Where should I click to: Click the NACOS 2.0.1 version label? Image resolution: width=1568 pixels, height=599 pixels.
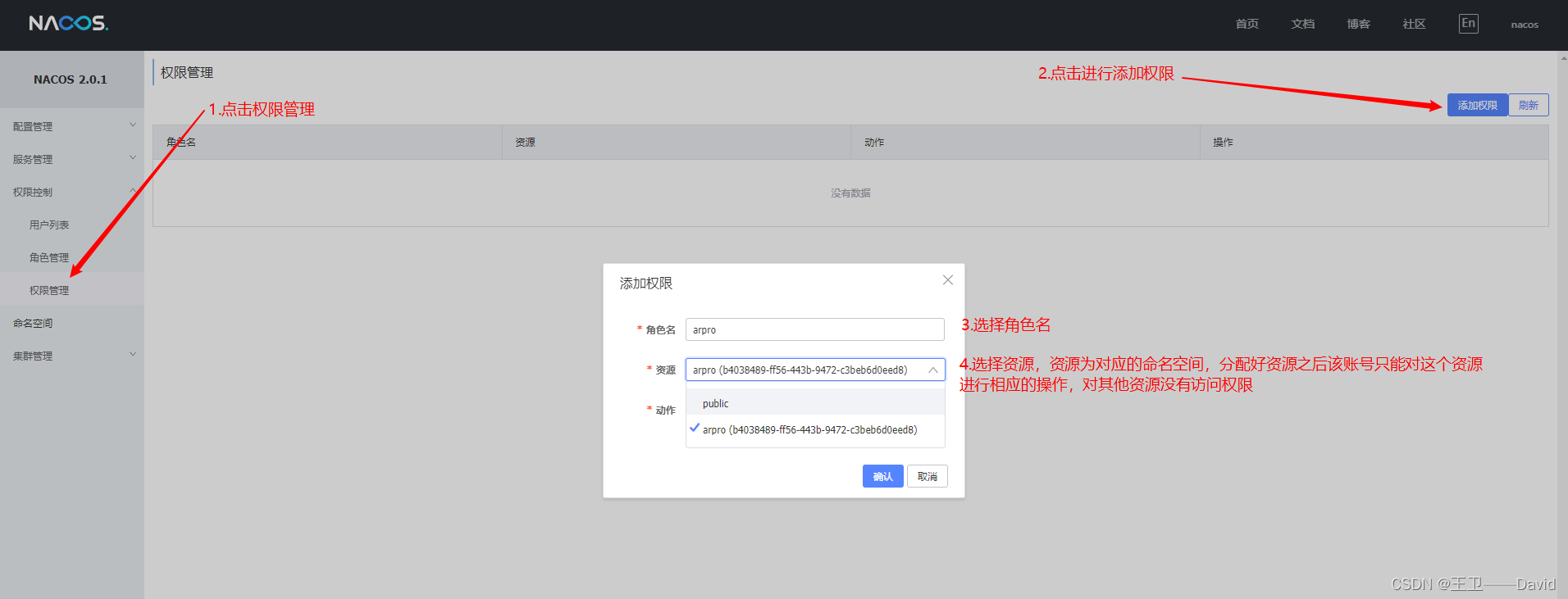pyautogui.click(x=71, y=79)
